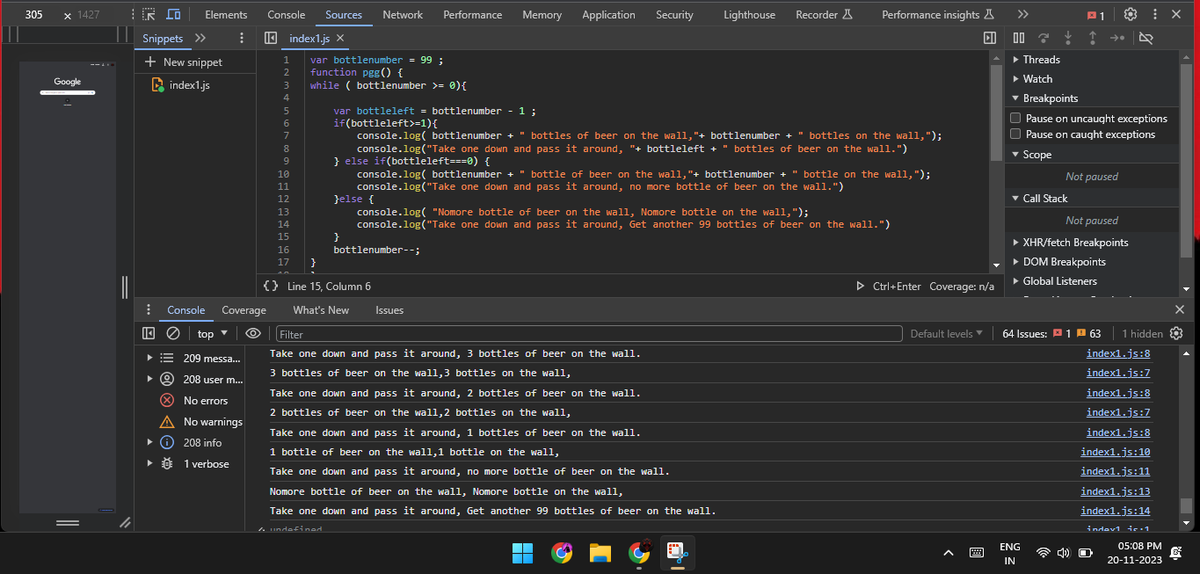
Task: Open source link index1.js:13
Action: click(1115, 491)
